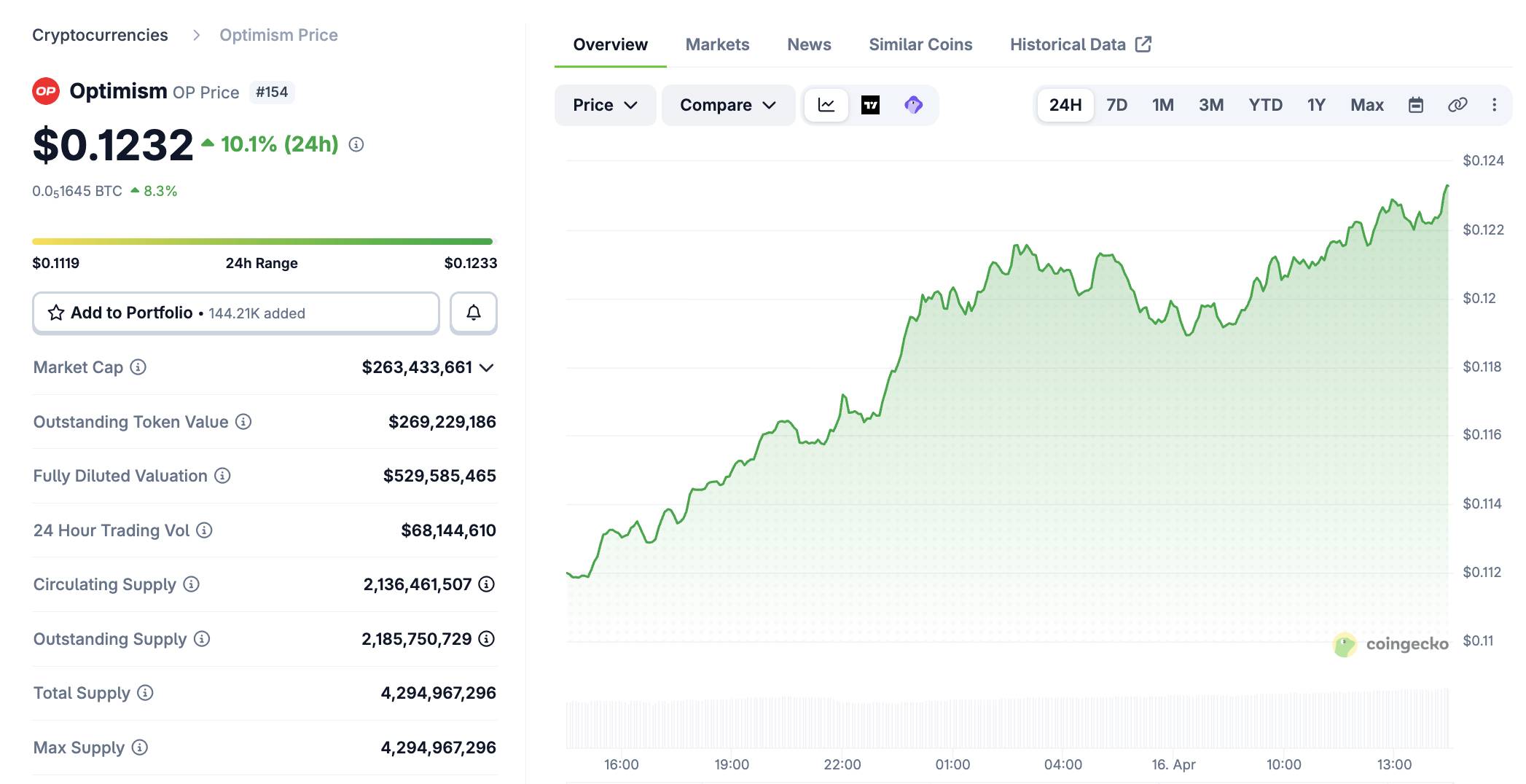Click the Cryptocurrencies breadcrumb

coord(100,34)
